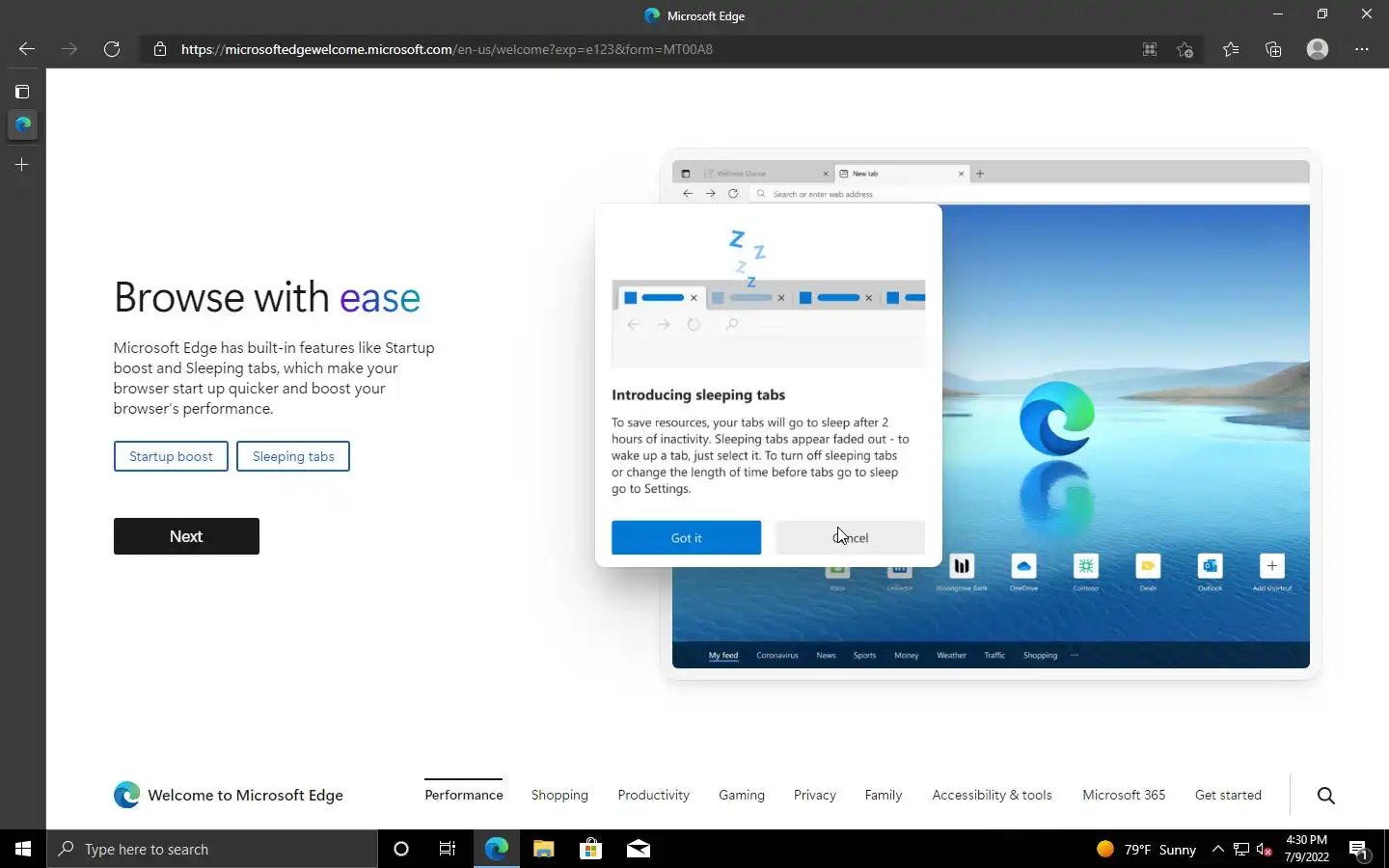Click Microsoft Edge taskbar icon
The width and height of the screenshot is (1389, 868).
tap(496, 849)
